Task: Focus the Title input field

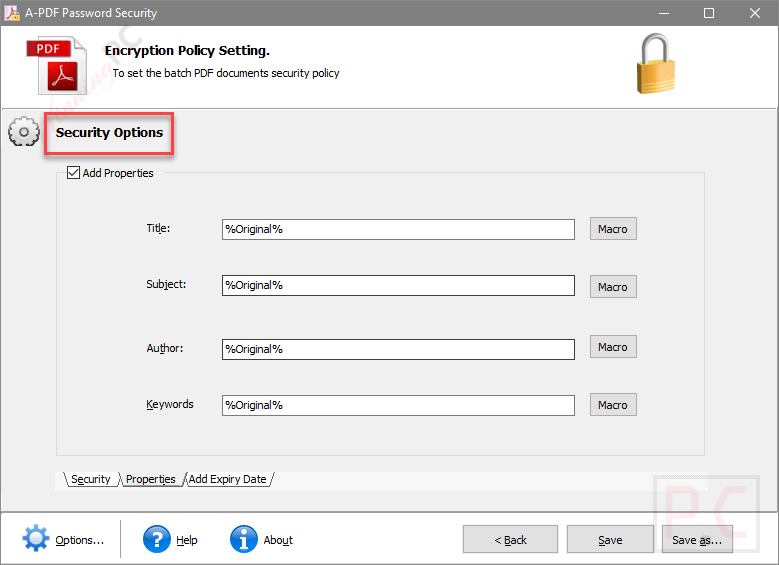Action: [398, 229]
